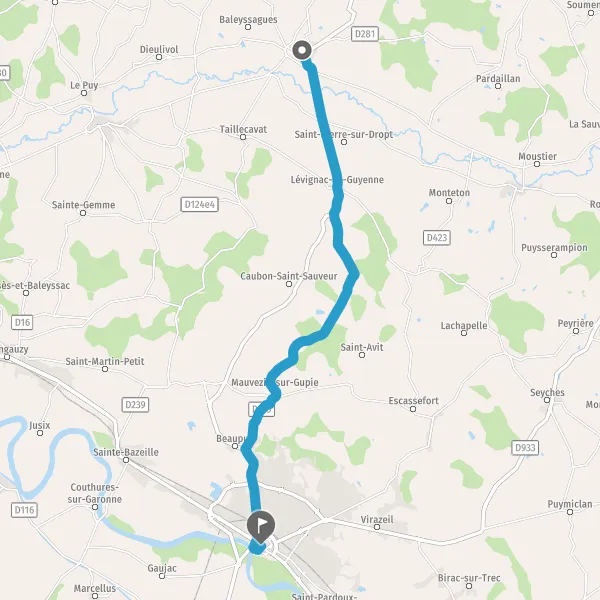Viewport: 600px width, 600px height.
Task: Select the Escassefort town label
Action: 413,401
